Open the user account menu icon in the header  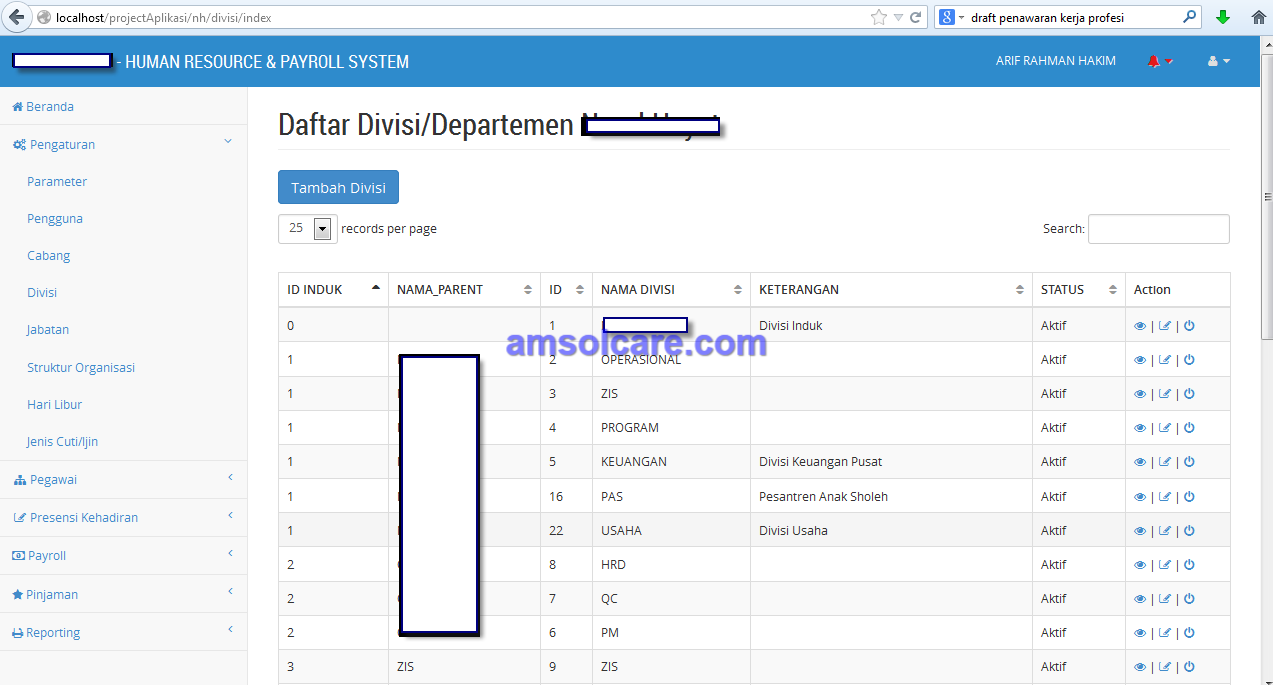click(x=1218, y=61)
